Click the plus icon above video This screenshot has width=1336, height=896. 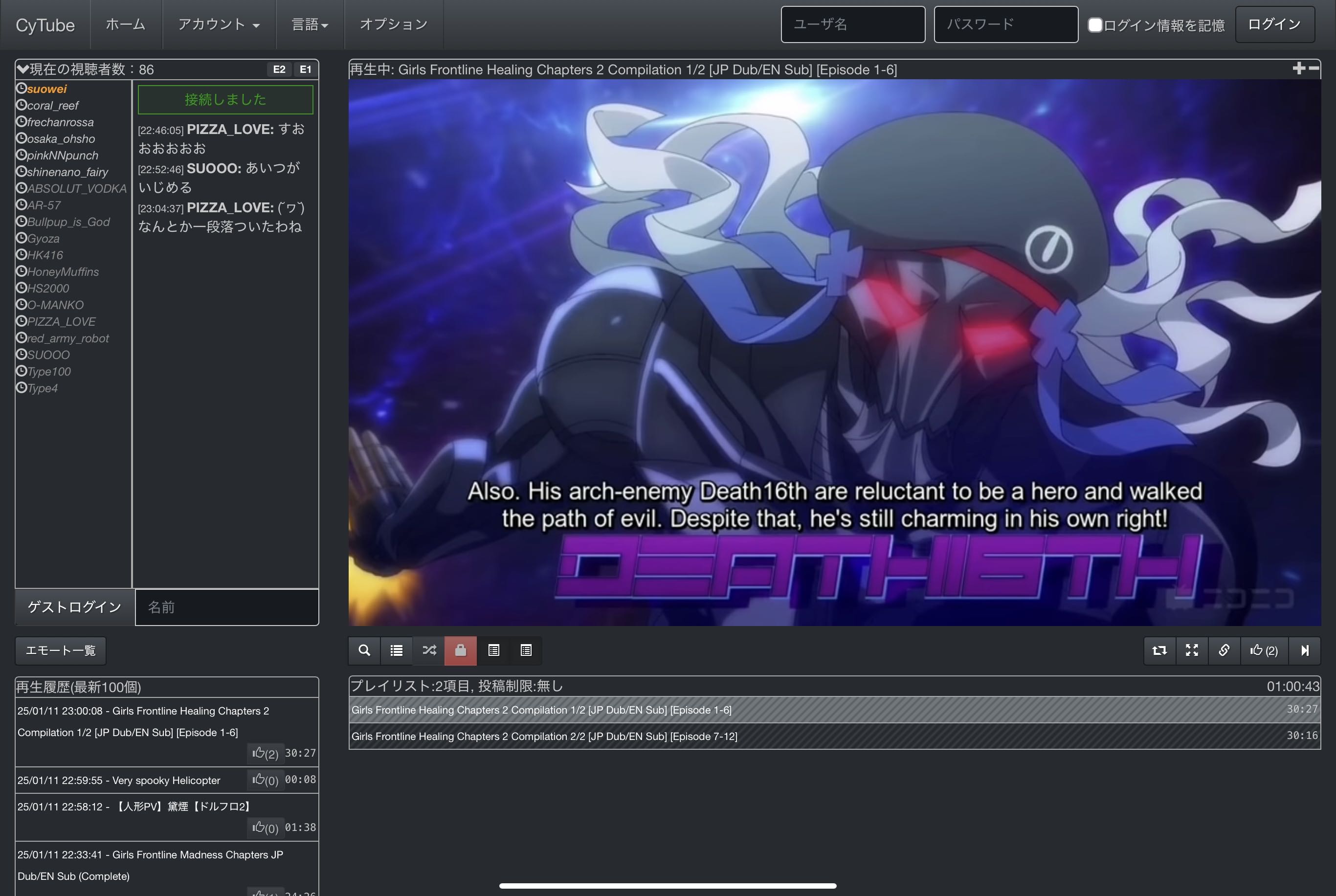pyautogui.click(x=1298, y=68)
